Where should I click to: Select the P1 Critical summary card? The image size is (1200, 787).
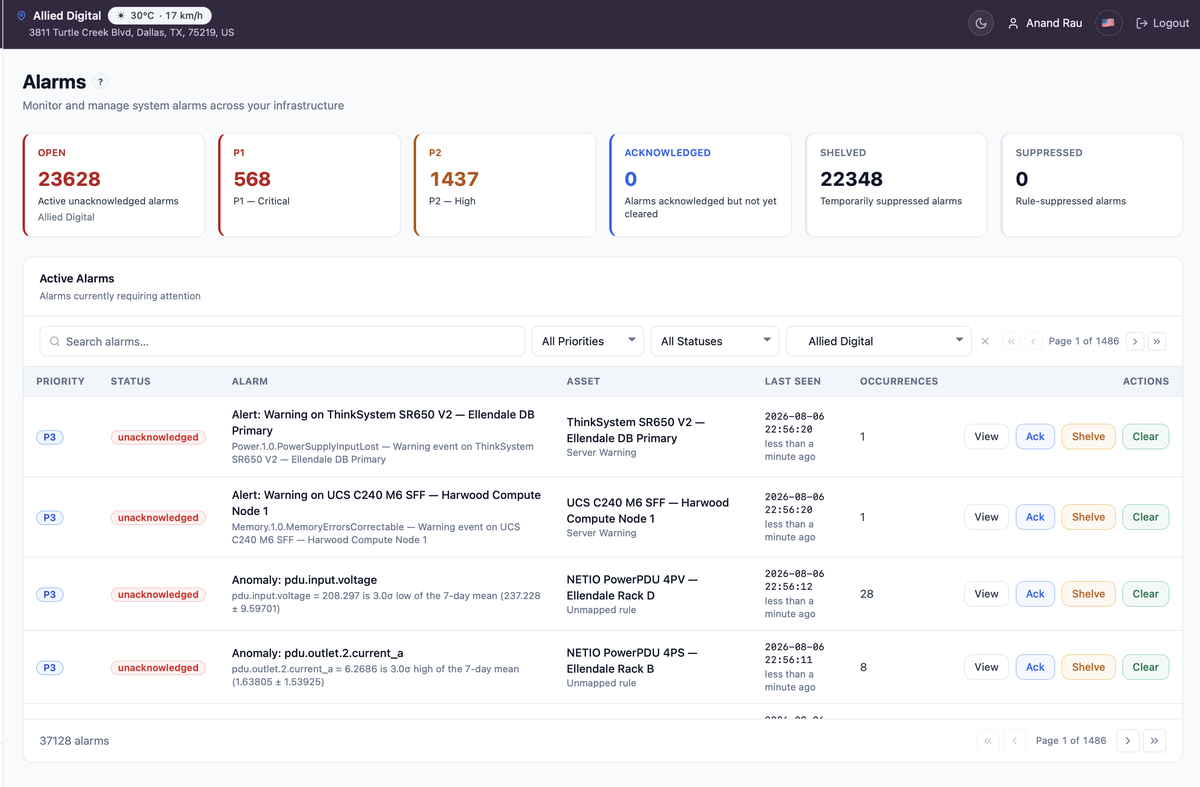point(309,185)
